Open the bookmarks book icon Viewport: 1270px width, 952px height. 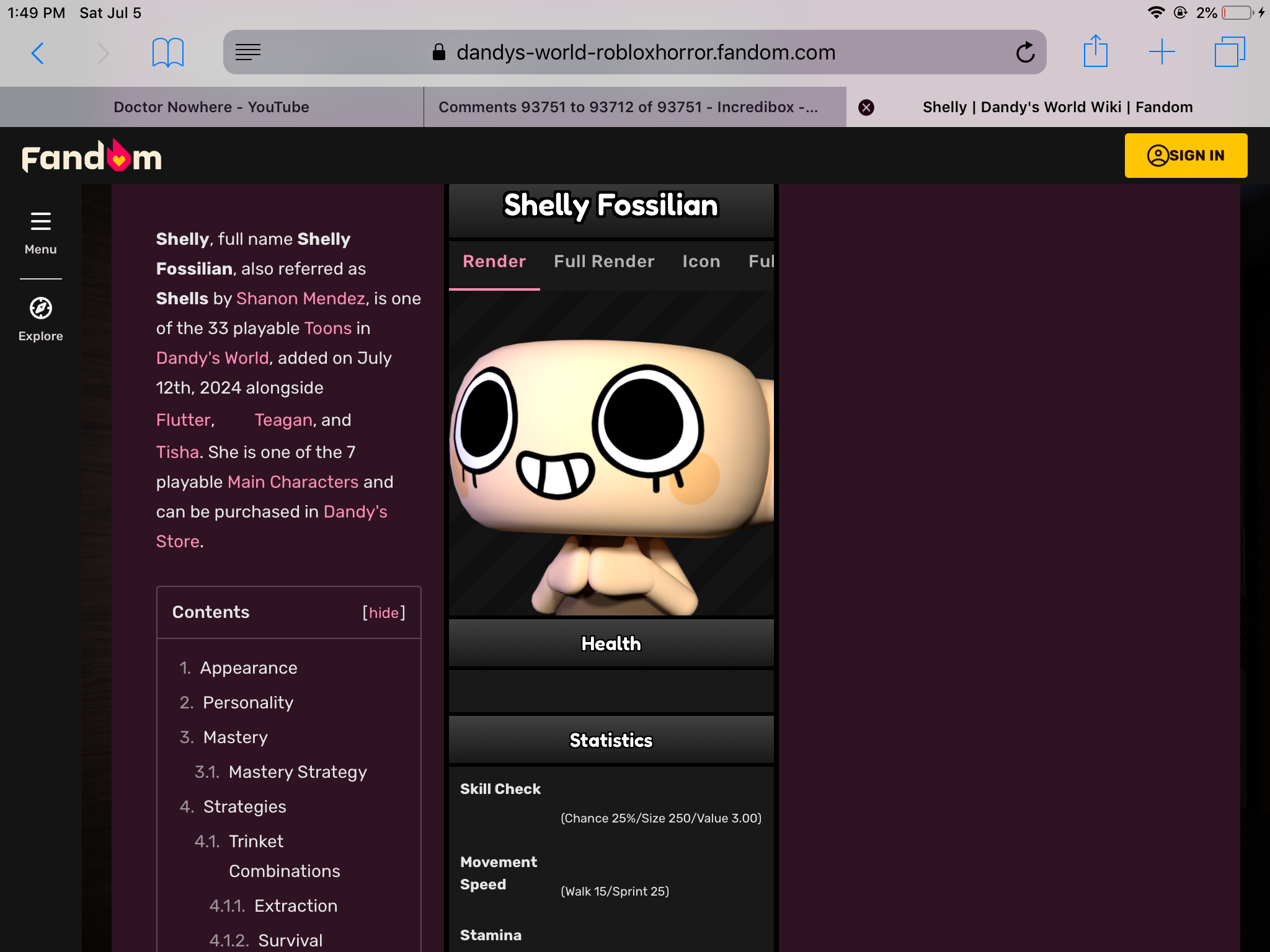coord(167,53)
